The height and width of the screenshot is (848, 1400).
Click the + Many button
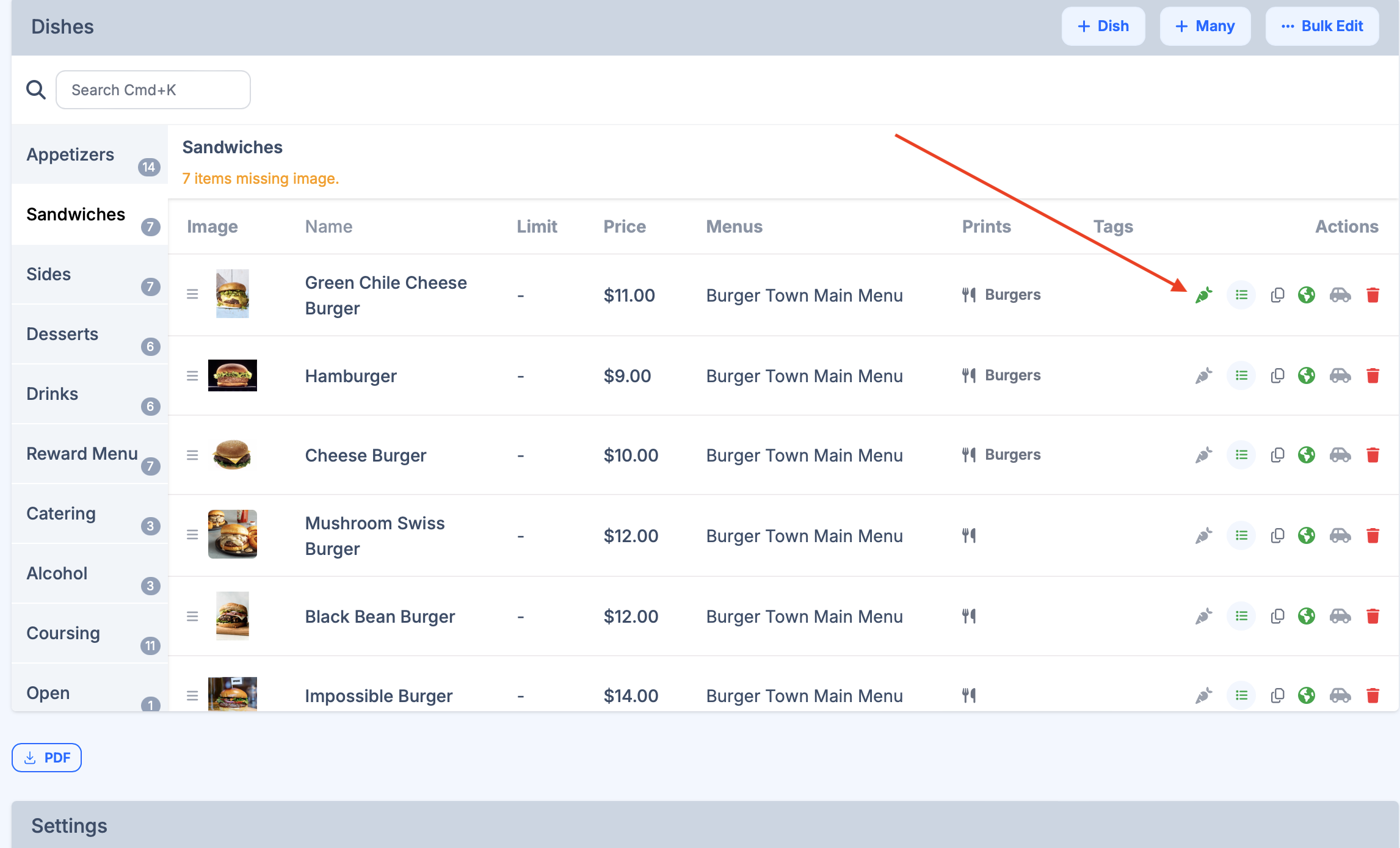coord(1205,26)
